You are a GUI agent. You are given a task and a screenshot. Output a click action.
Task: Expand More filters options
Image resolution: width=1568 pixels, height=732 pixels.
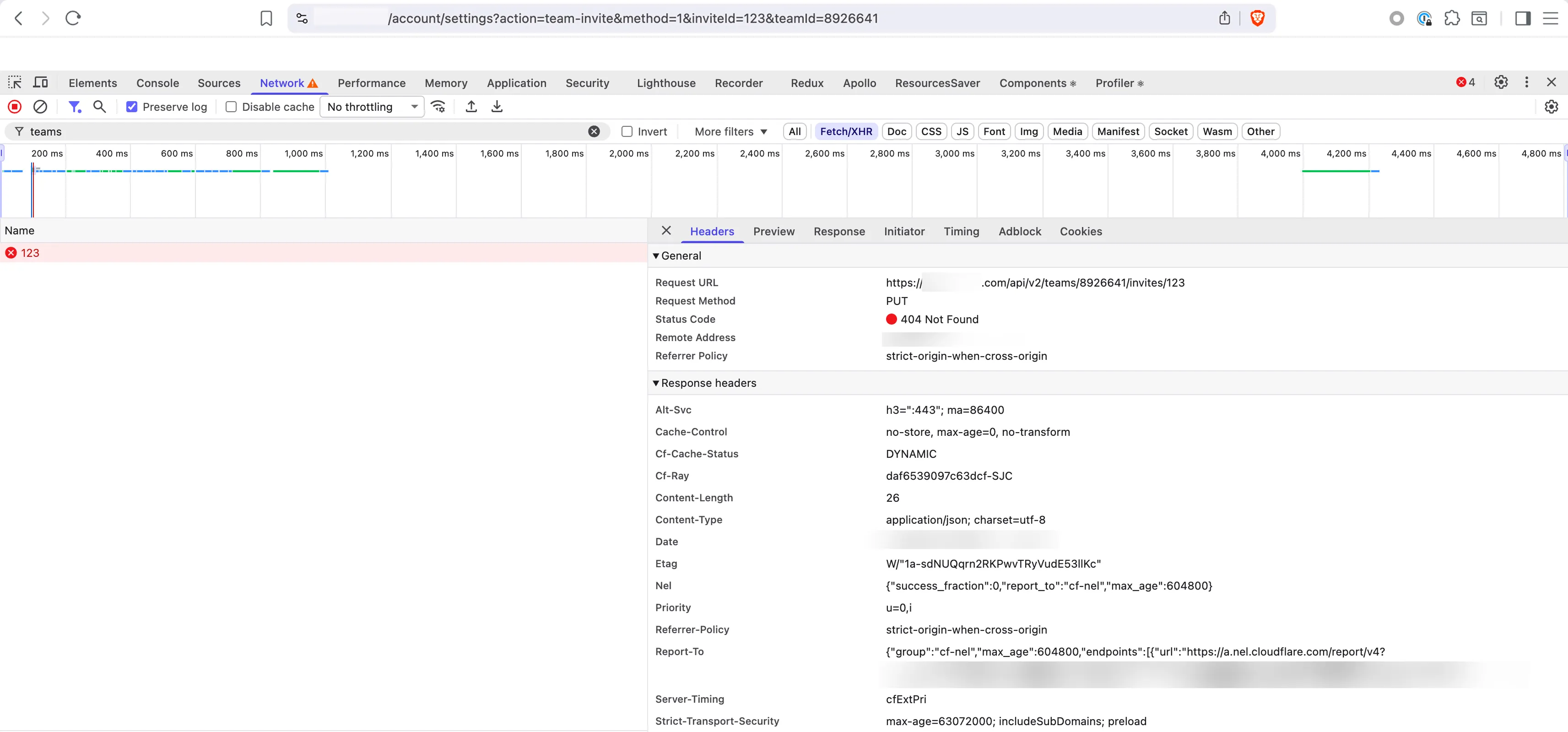pyautogui.click(x=729, y=131)
